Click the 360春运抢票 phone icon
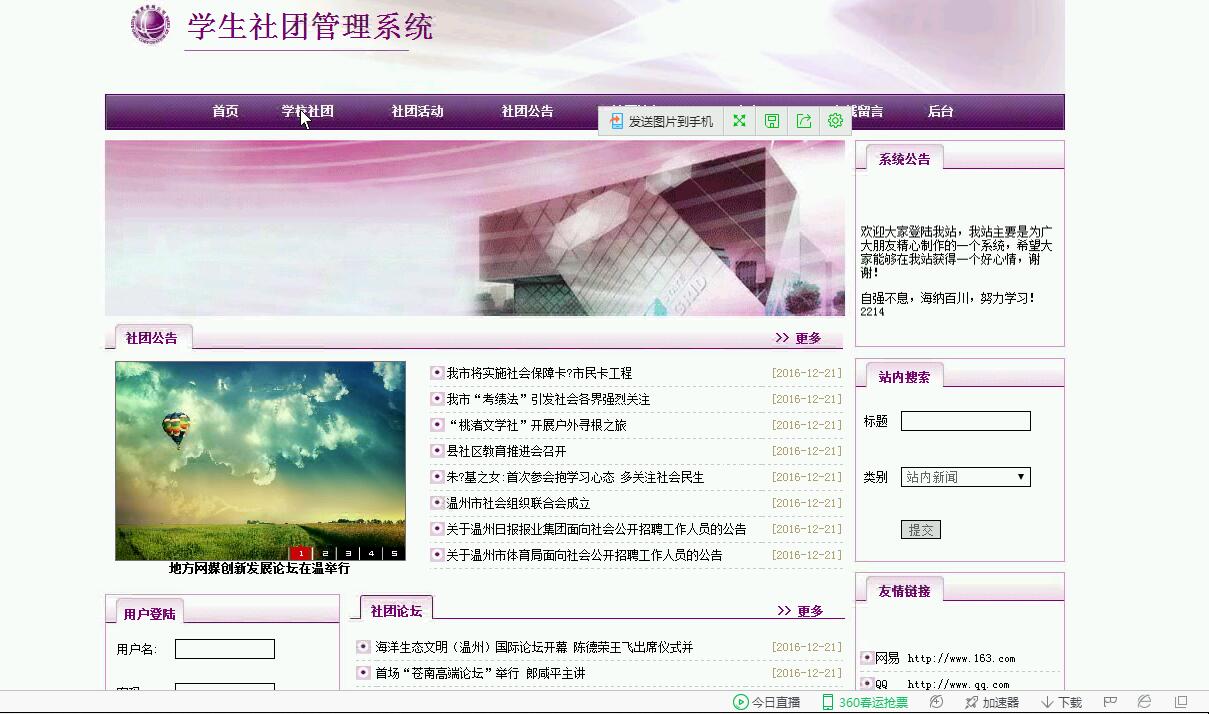The height and width of the screenshot is (714, 1209). coord(827,702)
